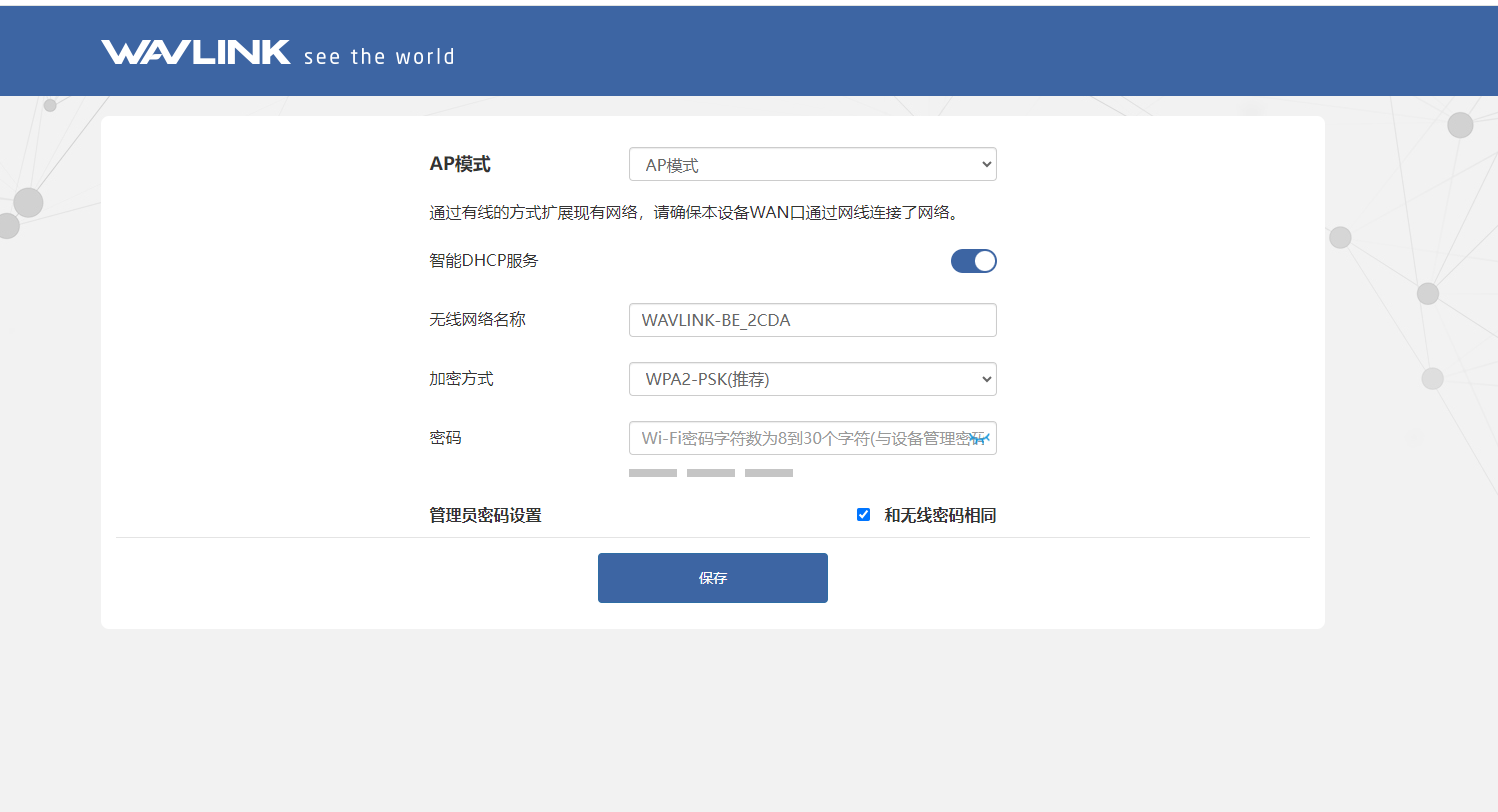This screenshot has height=812, width=1498.
Task: Toggle off the 智能DHCP服务 switch
Action: click(x=973, y=260)
